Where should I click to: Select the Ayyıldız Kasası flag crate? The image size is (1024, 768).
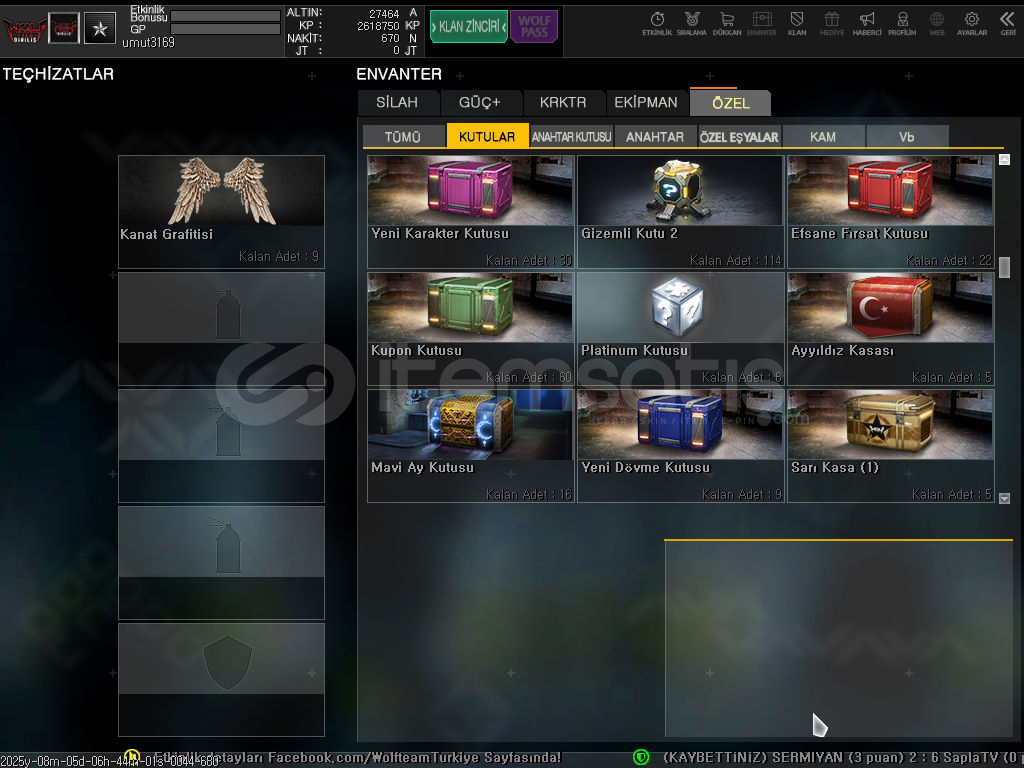pyautogui.click(x=890, y=328)
